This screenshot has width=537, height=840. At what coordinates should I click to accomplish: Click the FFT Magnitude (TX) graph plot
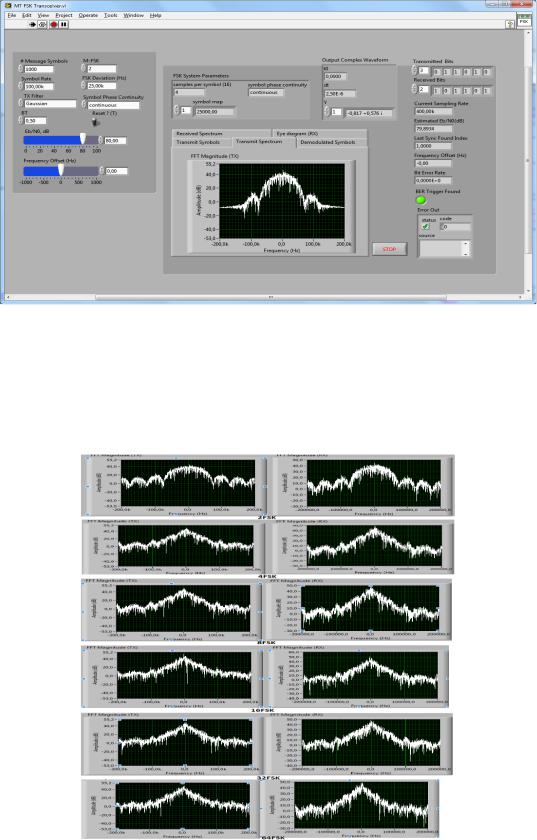[x=282, y=201]
